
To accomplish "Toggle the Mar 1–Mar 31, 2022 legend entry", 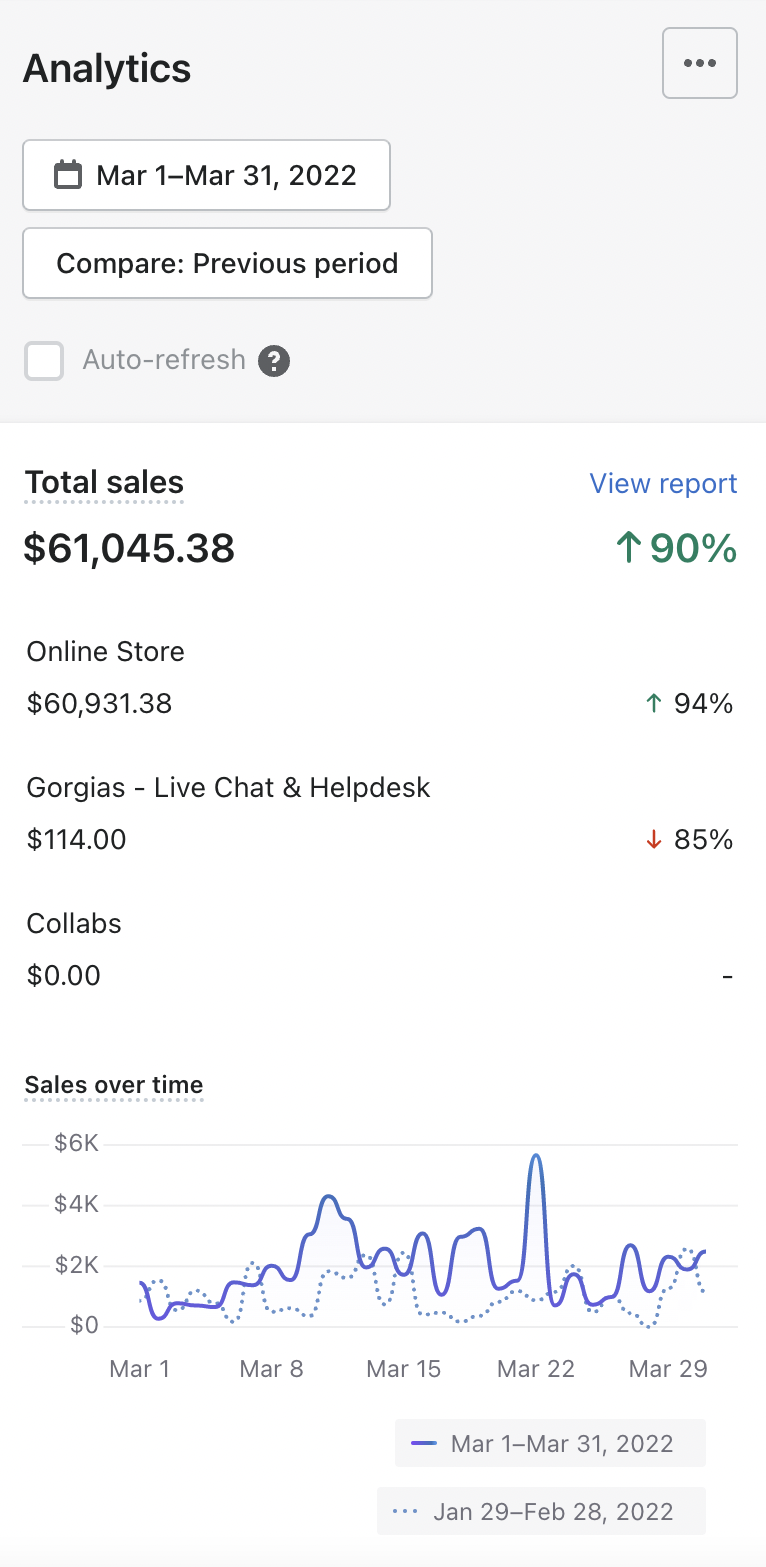I will tap(550, 1443).
